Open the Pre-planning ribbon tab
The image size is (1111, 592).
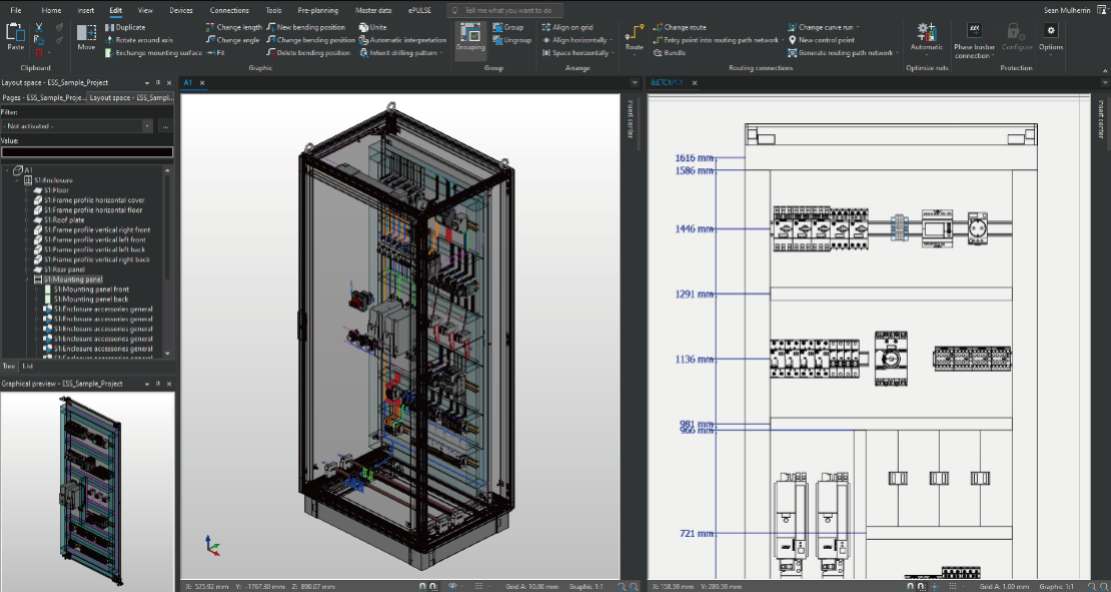[x=317, y=10]
